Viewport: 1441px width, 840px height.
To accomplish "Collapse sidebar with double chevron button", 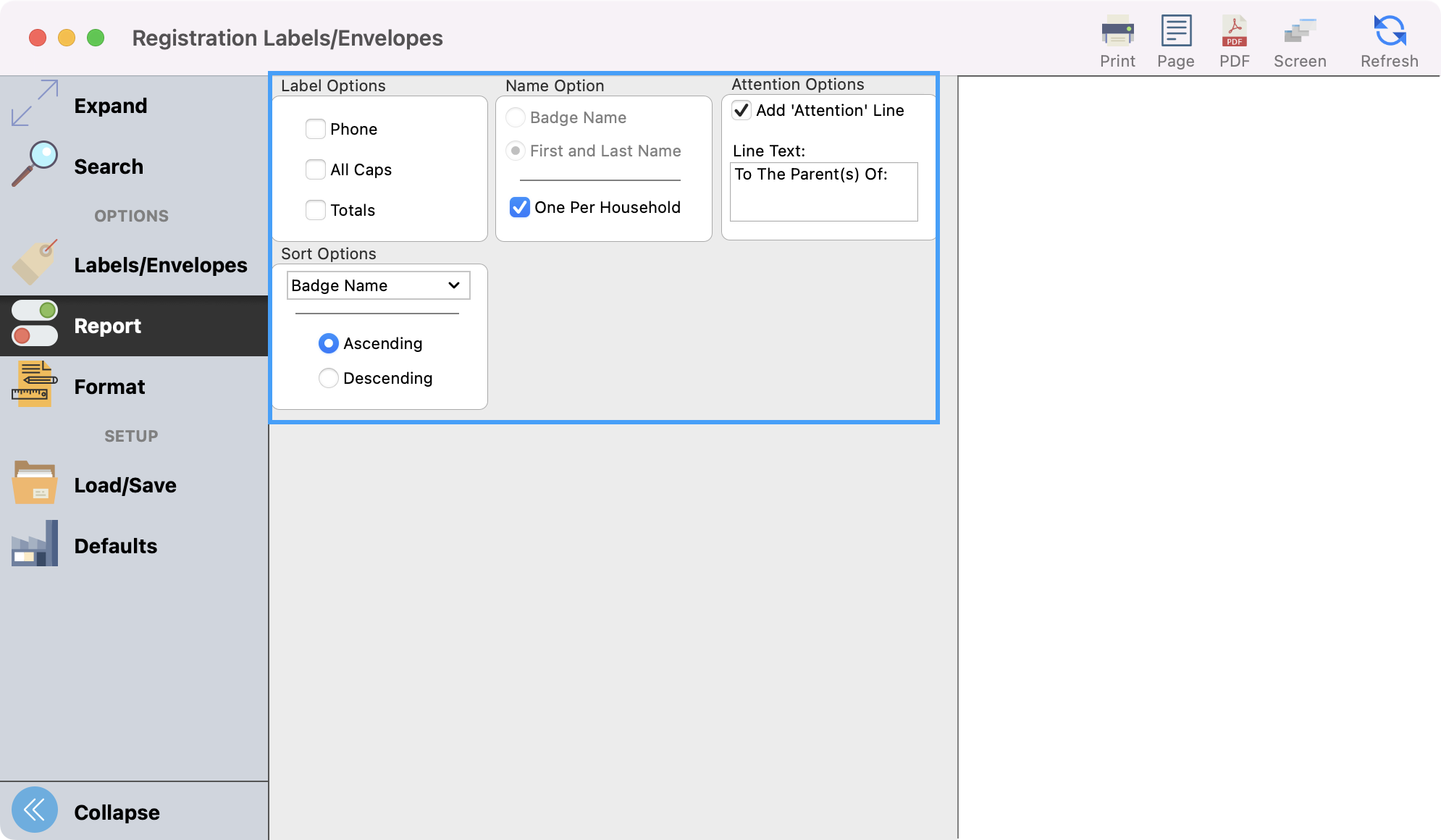I will point(35,810).
